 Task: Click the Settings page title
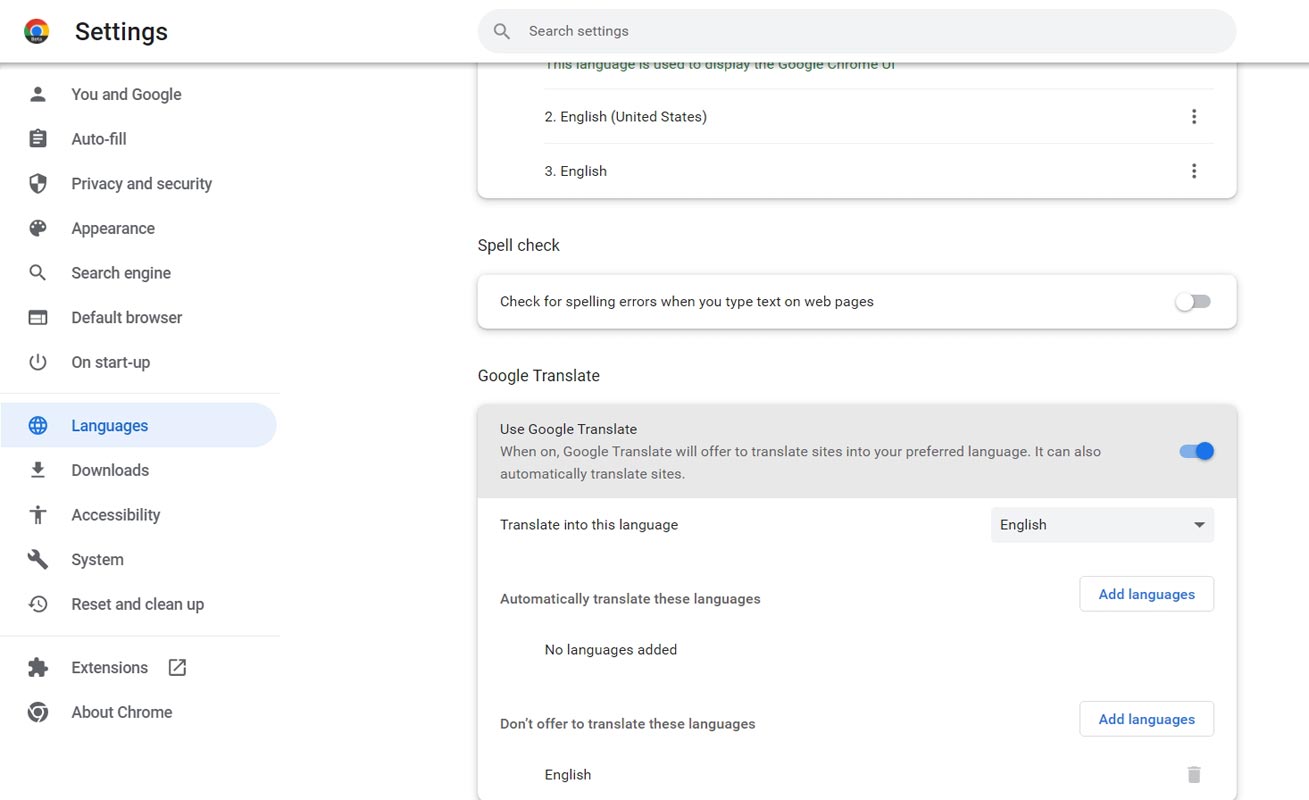click(x=121, y=31)
